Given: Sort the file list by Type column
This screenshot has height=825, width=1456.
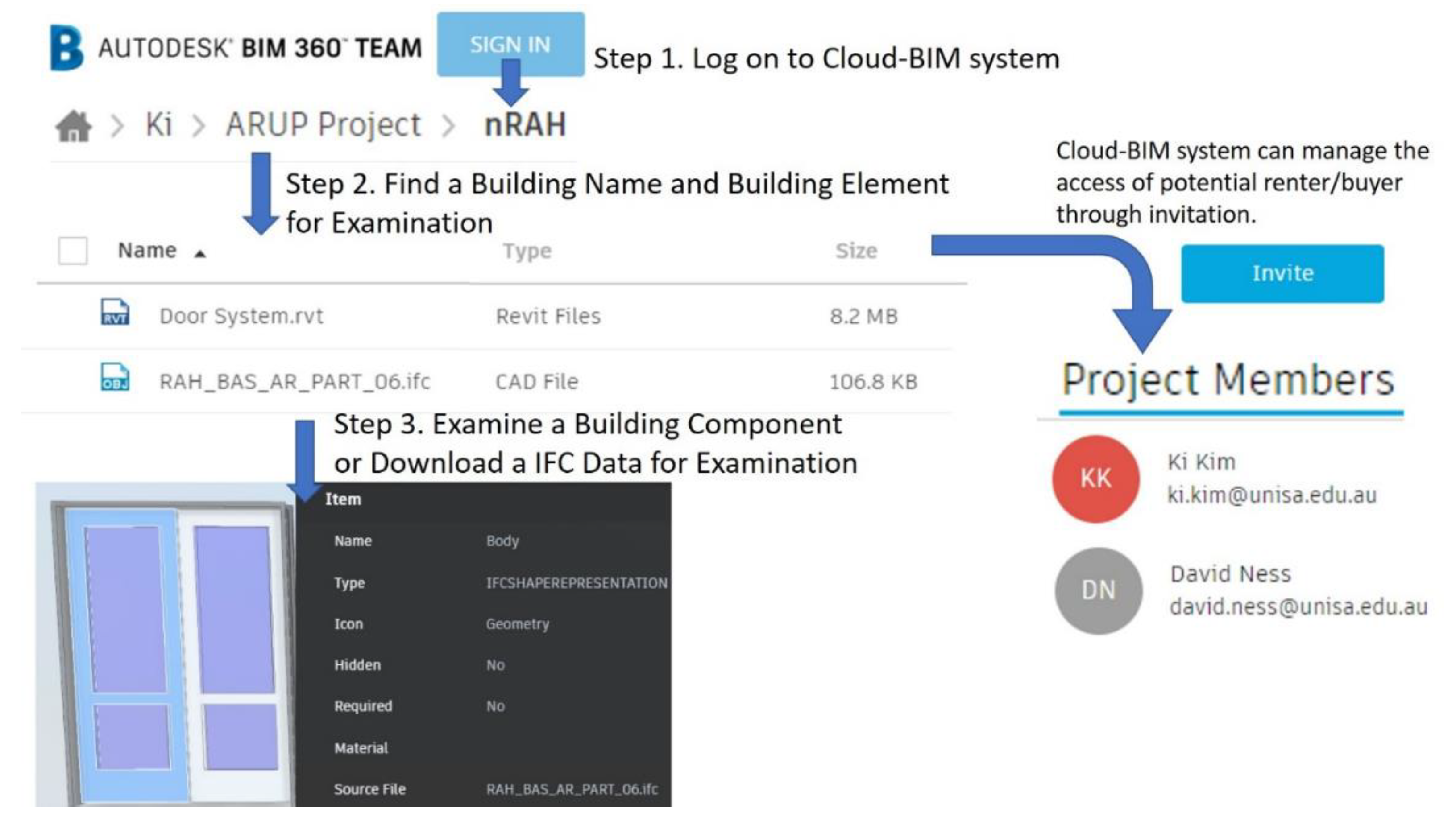Looking at the screenshot, I should click(527, 251).
